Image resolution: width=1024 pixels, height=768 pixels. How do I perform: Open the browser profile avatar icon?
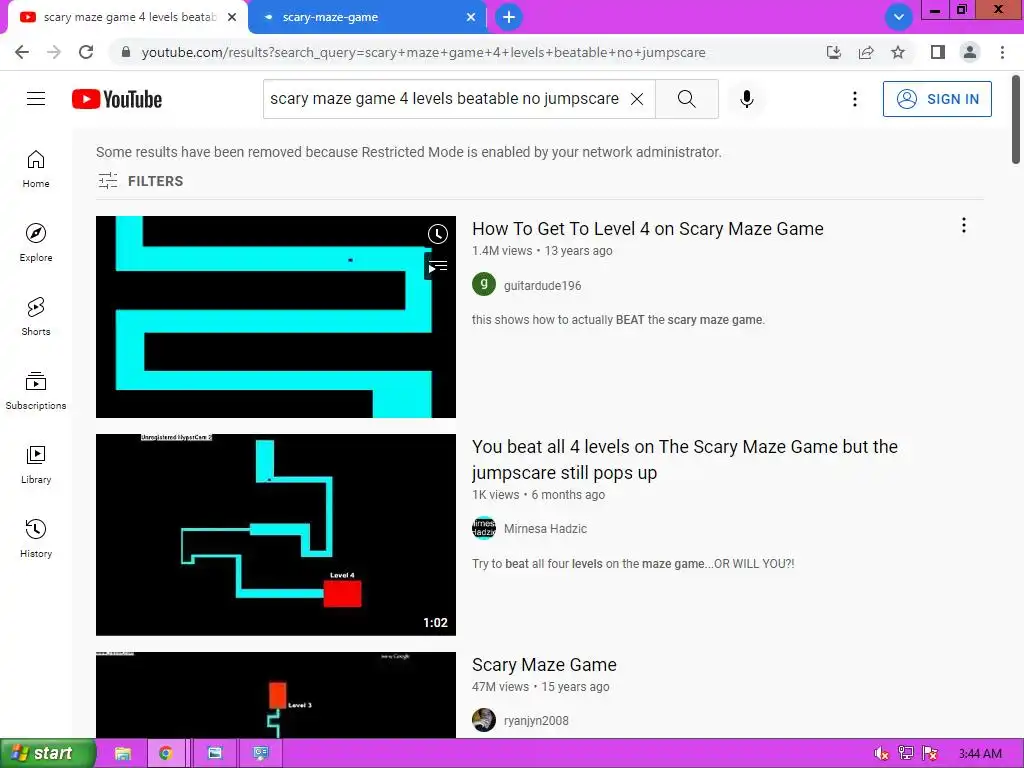coord(970,52)
